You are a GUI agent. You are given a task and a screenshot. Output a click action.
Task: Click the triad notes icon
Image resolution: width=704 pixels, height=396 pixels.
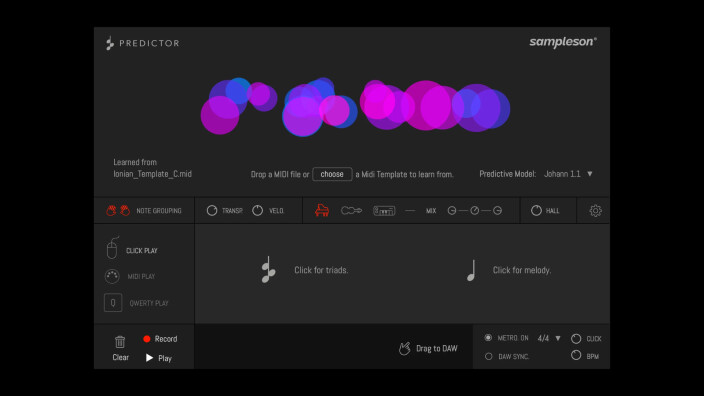coord(268,270)
